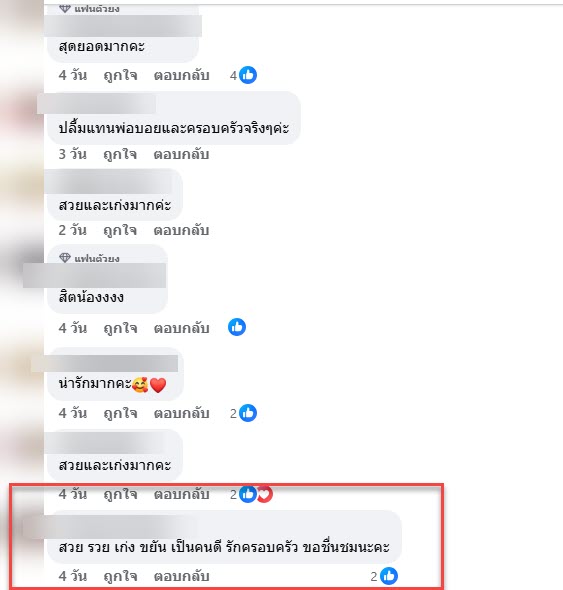Reply to the สุดยอดมากคะ comment via ตอบกลับ
The image size is (563, 590).
coord(181,75)
